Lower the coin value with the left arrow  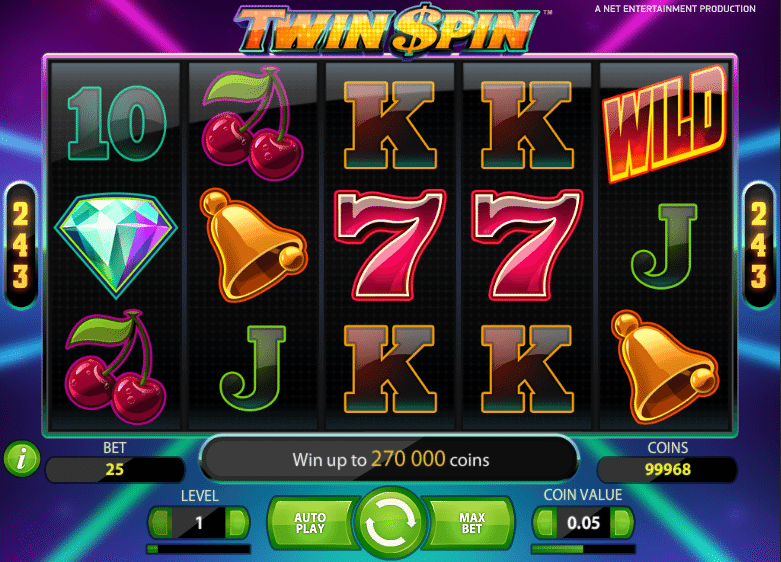point(545,523)
